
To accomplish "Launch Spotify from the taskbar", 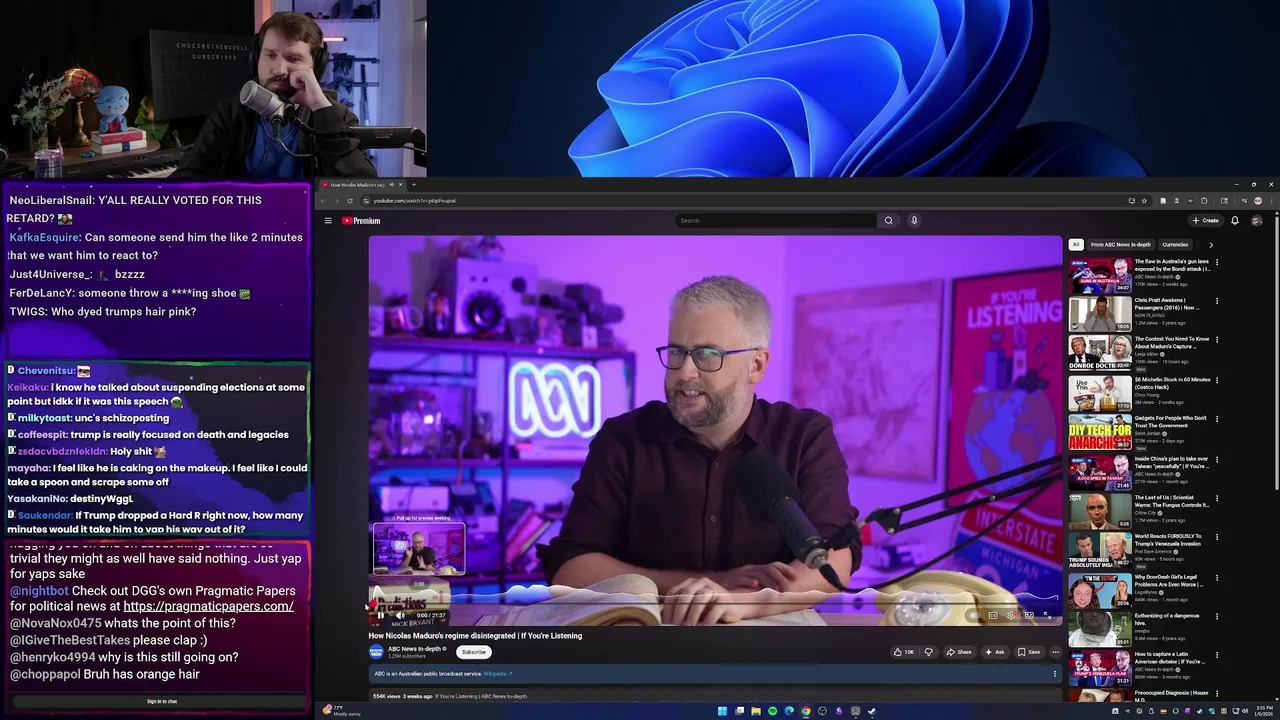I will [x=772, y=711].
